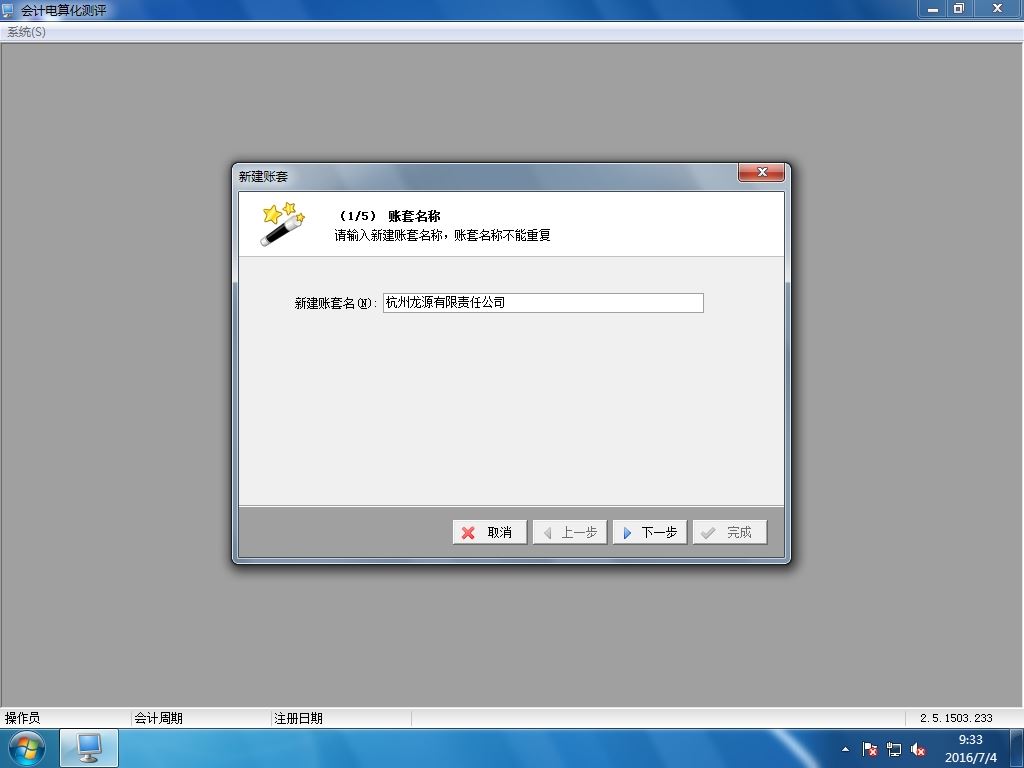The image size is (1024, 768).
Task: Click the 会计电算化测评 title bar app icon
Action: coord(8,10)
